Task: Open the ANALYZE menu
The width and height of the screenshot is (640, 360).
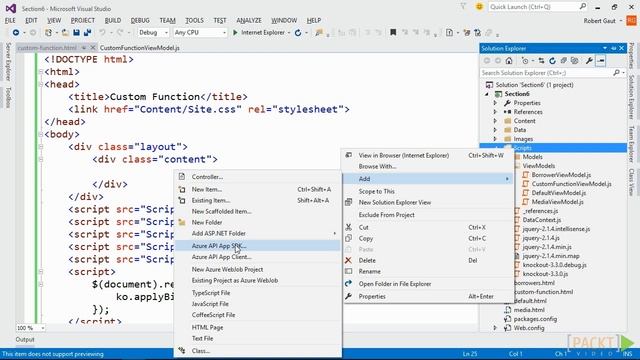Action: click(249, 20)
